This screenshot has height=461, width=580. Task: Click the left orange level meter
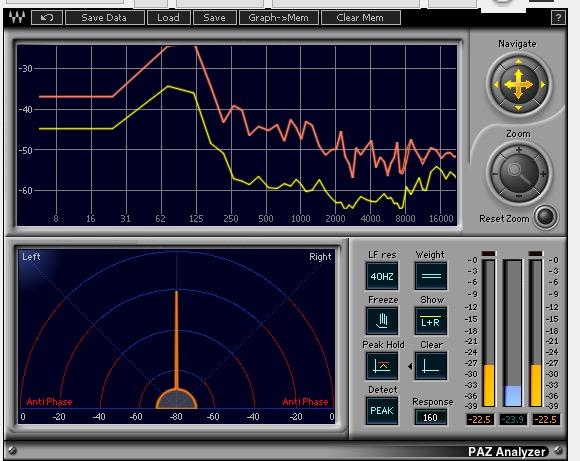pos(489,333)
